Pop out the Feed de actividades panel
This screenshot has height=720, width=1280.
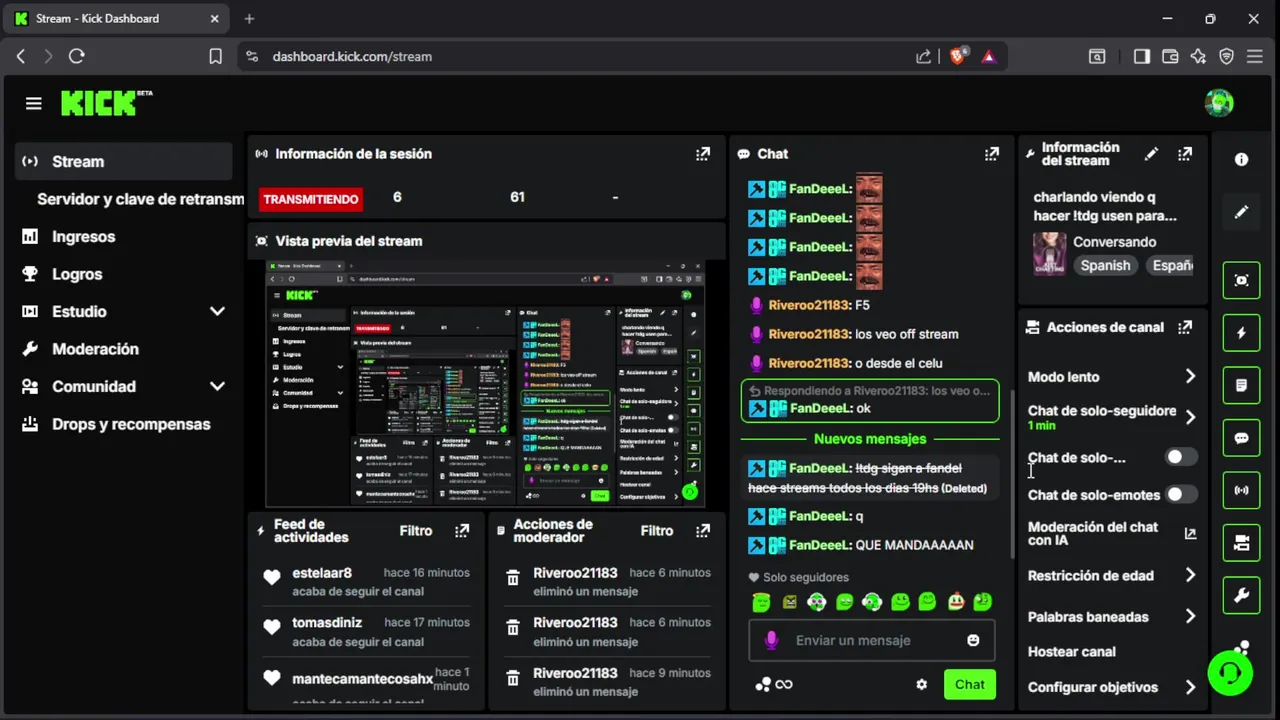462,531
